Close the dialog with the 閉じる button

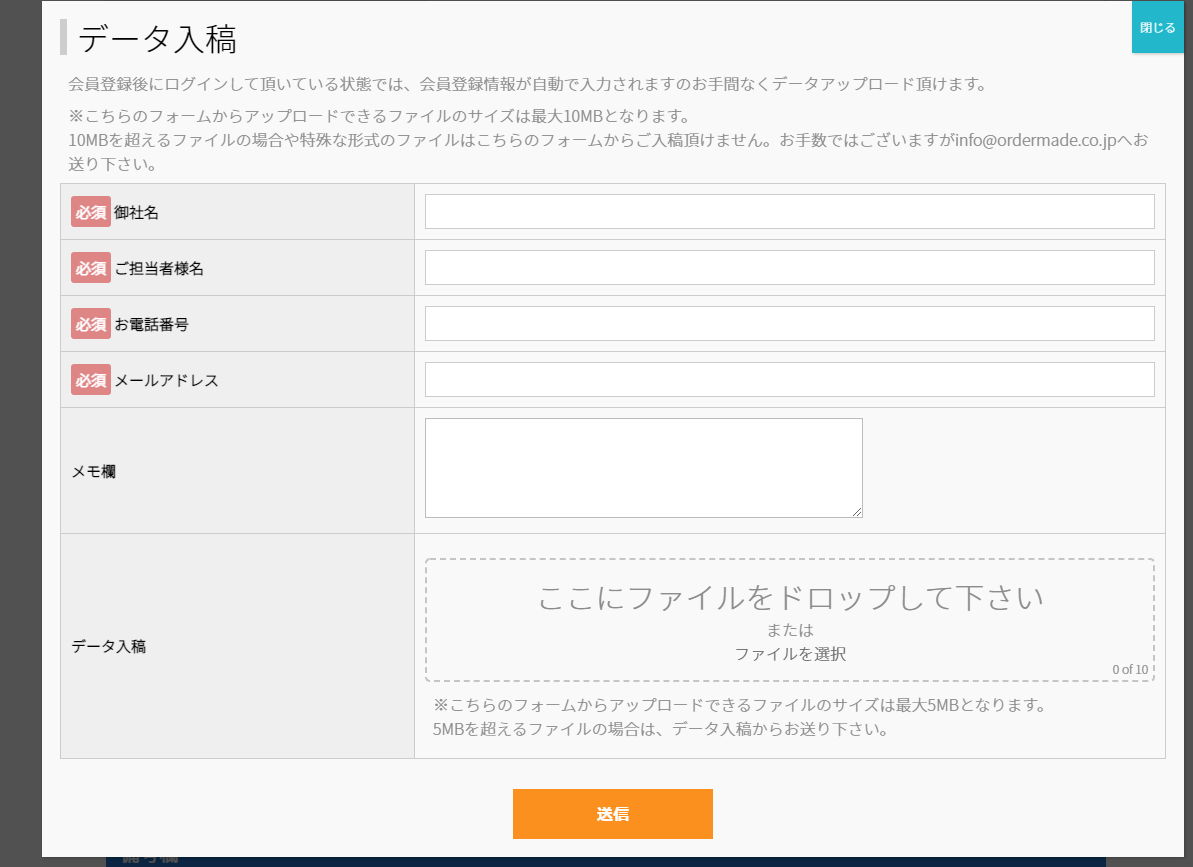pyautogui.click(x=1157, y=28)
